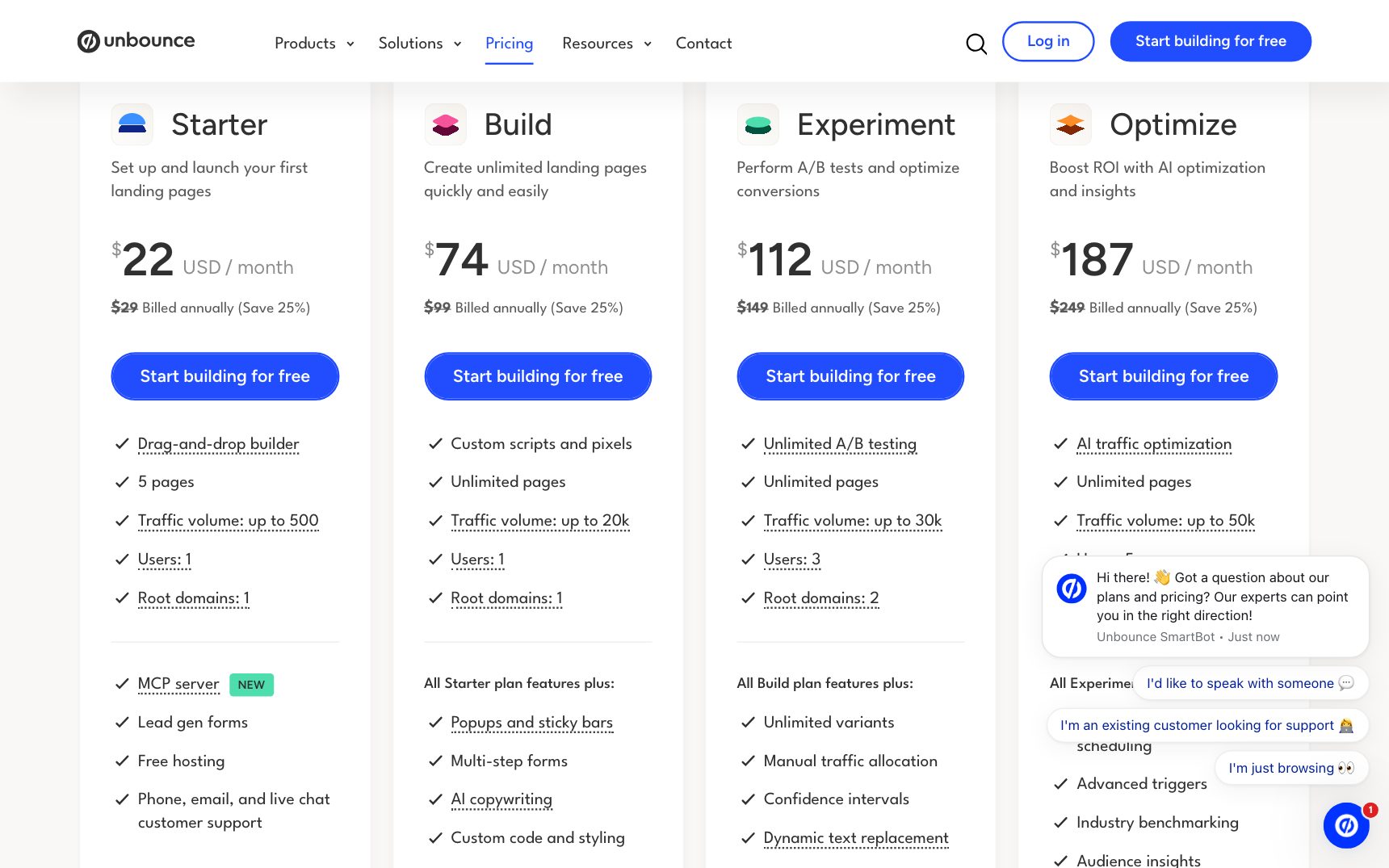Click Traffic volume: up to 50k link
This screenshot has height=868, width=1389.
[x=1166, y=521]
